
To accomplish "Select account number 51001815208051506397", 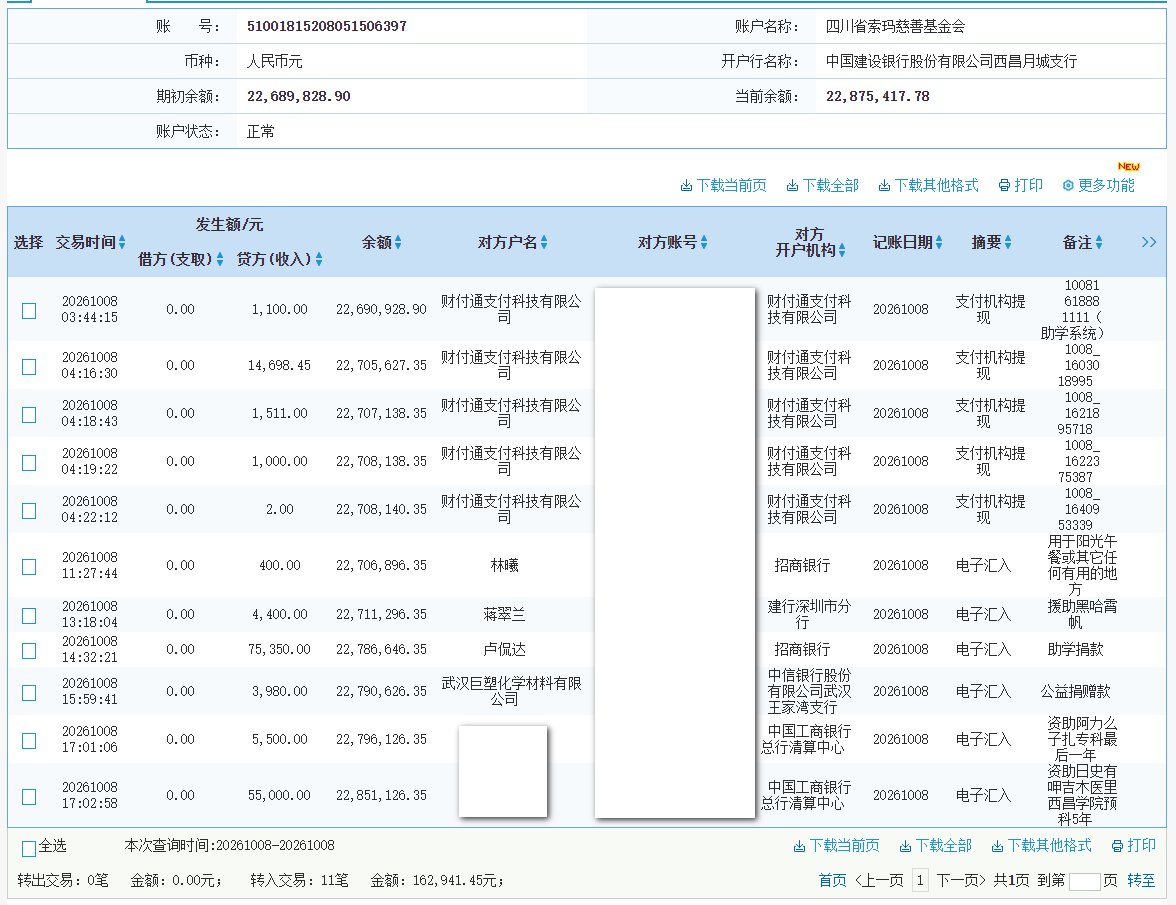I will pos(327,26).
